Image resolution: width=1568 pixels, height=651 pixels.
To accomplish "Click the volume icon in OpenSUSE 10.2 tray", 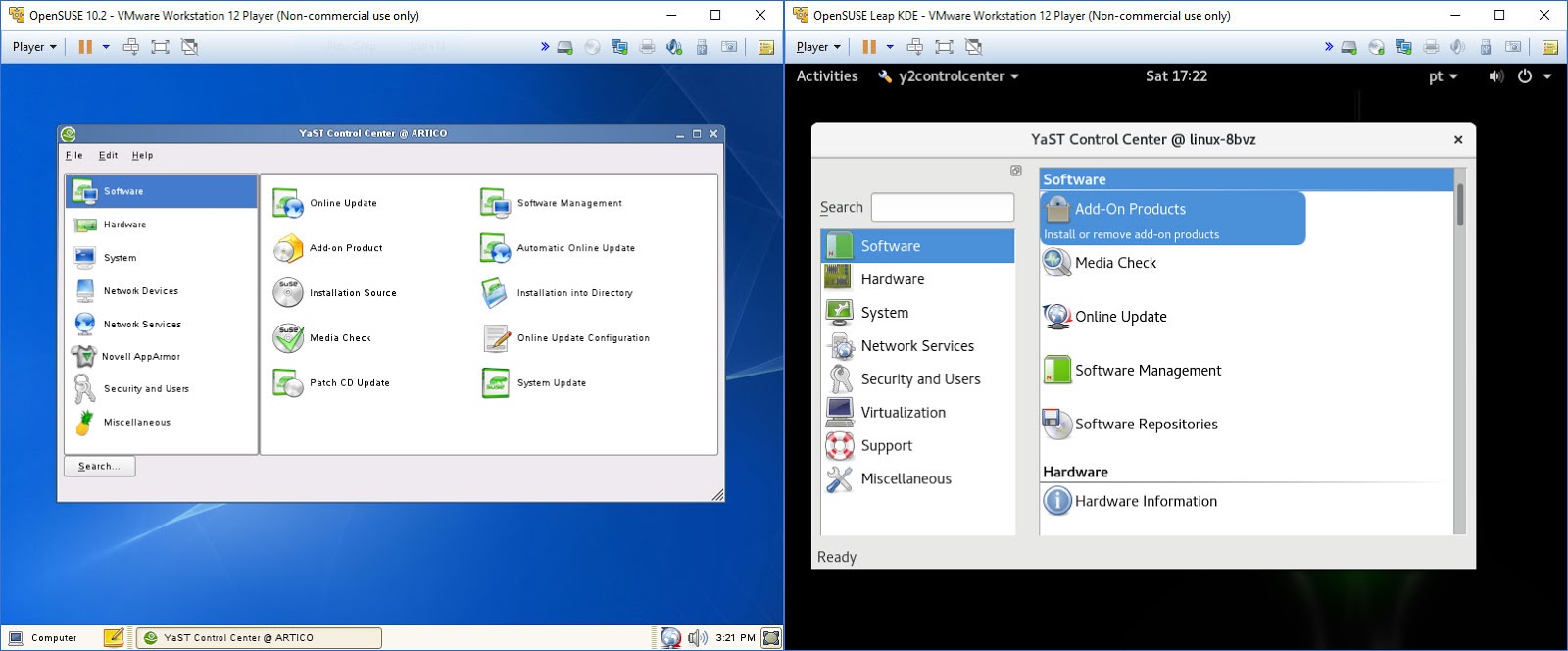I will 698,638.
